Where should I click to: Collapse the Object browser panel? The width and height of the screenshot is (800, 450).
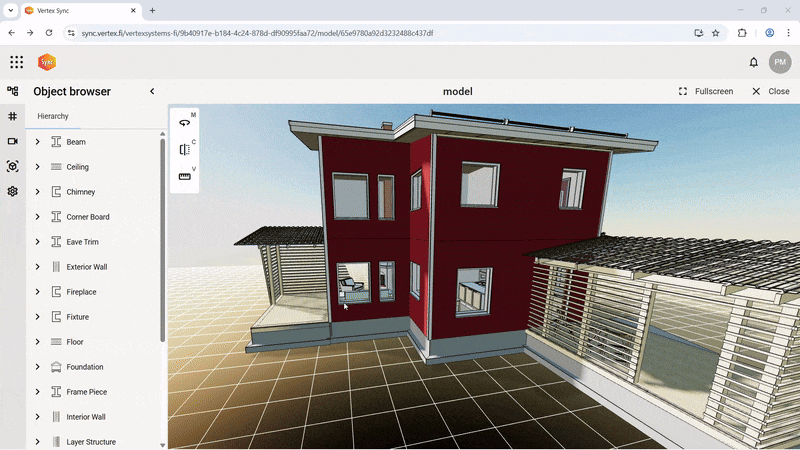click(x=152, y=91)
